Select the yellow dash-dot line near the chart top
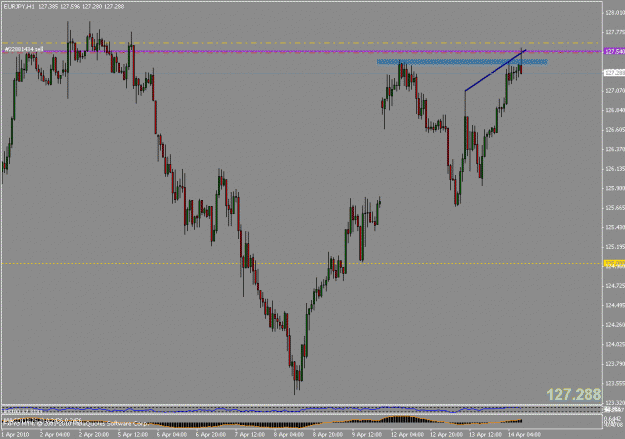 tap(301, 43)
